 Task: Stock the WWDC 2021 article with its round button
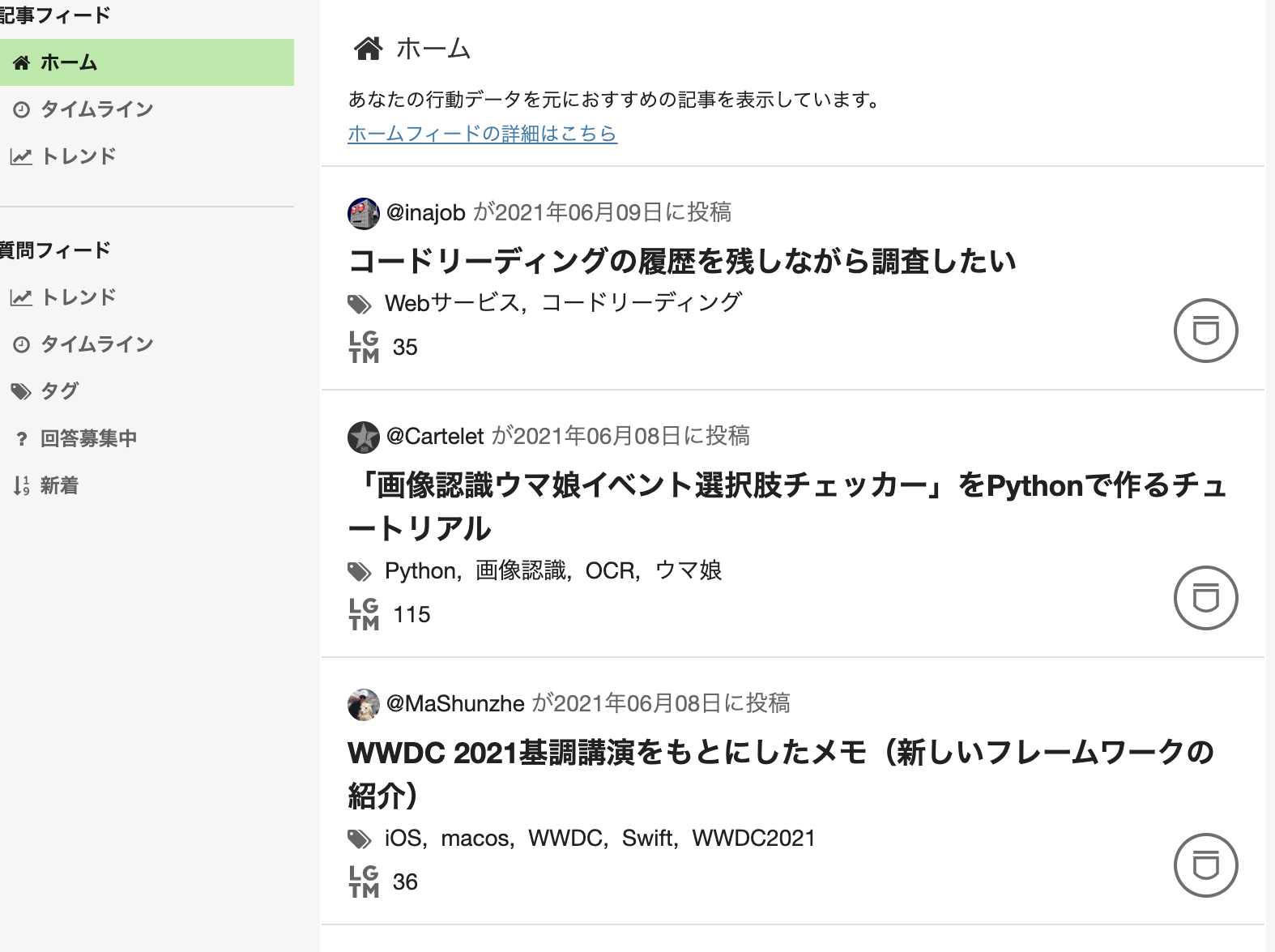tap(1206, 865)
